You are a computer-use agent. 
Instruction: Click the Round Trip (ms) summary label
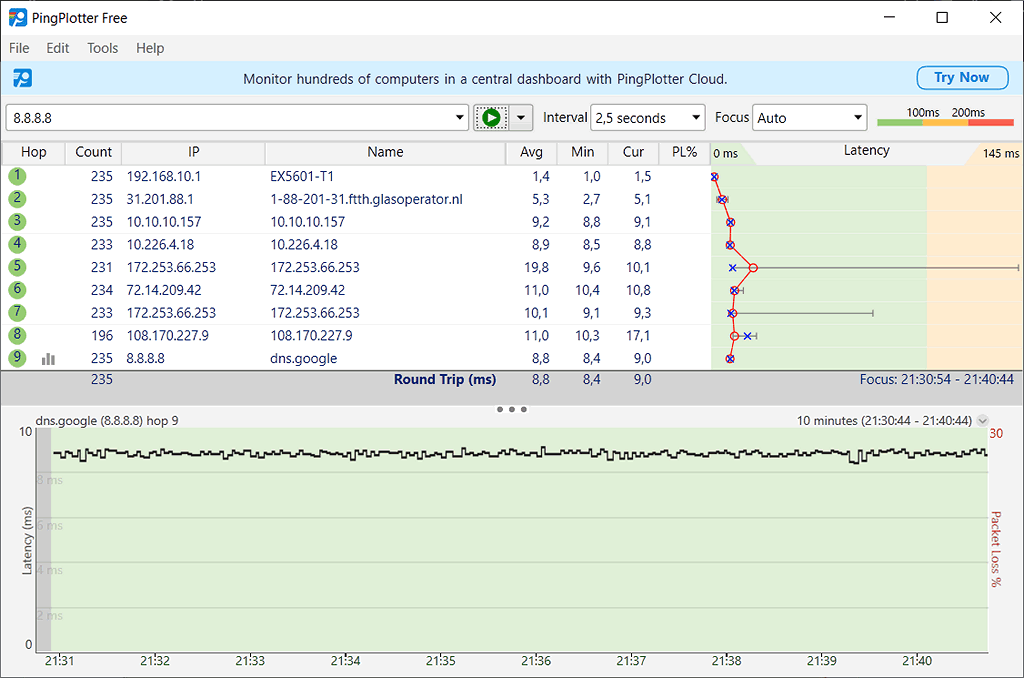click(x=445, y=379)
